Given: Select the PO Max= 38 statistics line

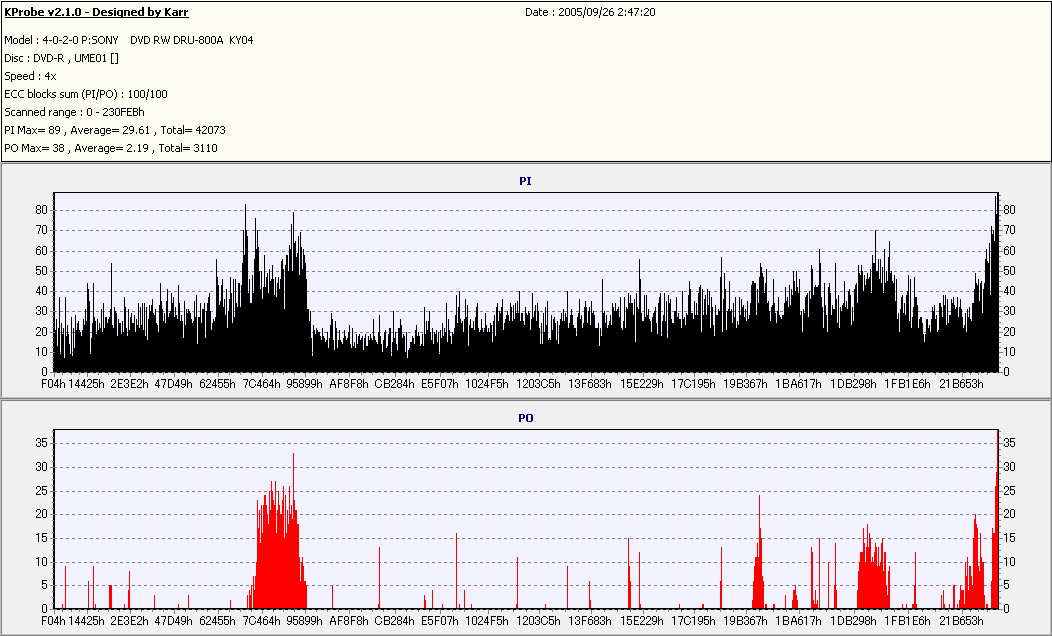Looking at the screenshot, I should point(111,148).
